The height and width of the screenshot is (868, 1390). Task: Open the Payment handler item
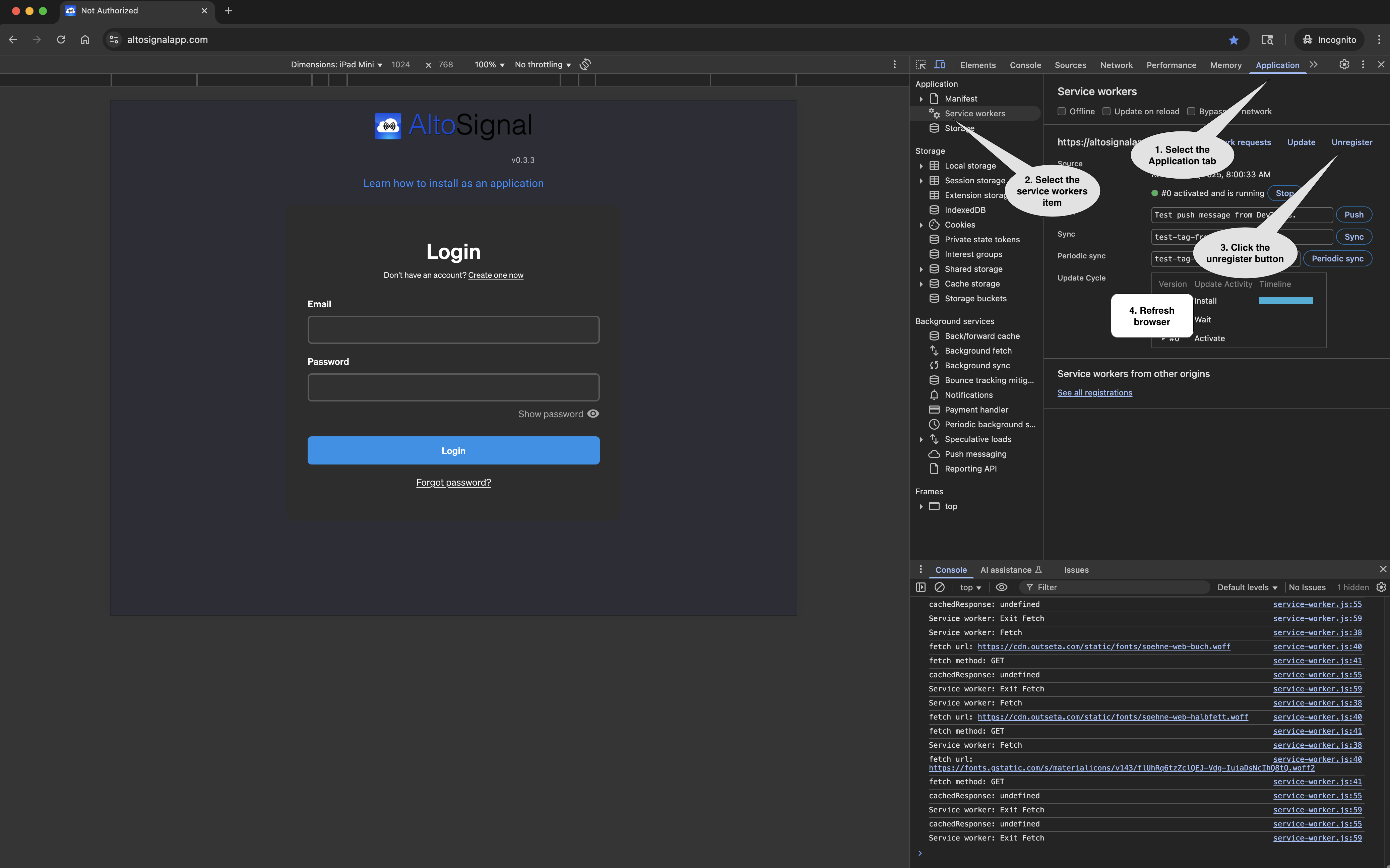975,409
